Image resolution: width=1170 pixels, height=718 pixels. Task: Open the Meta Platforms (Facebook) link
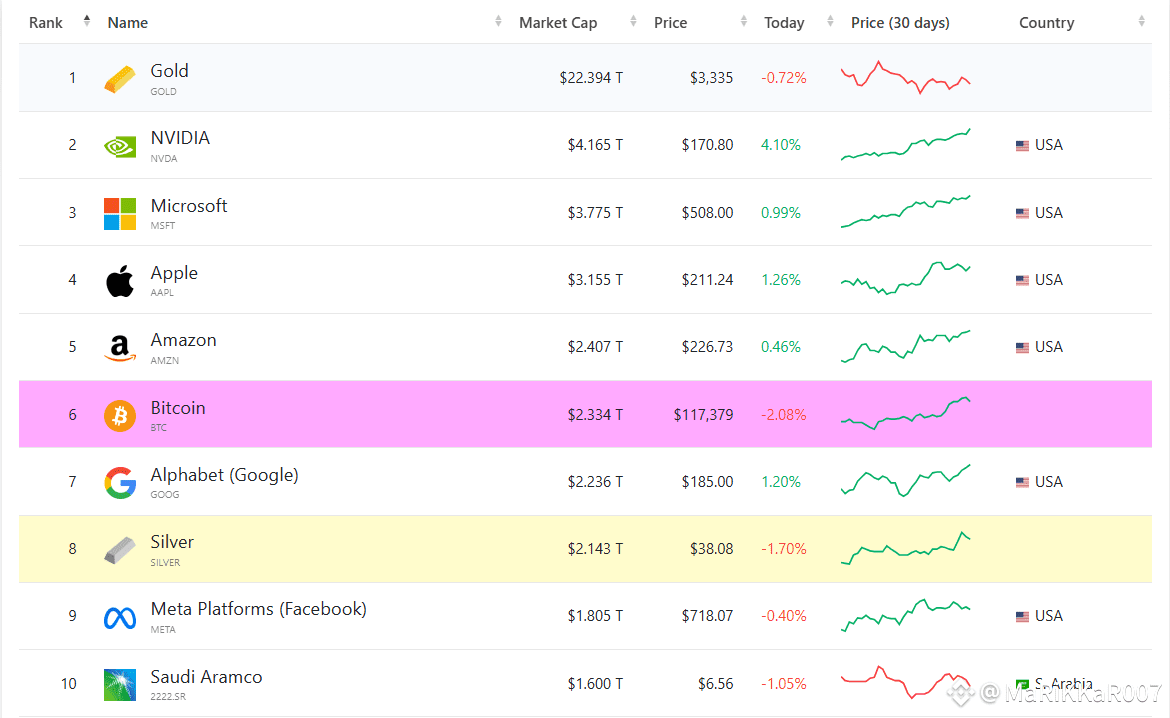(x=259, y=609)
